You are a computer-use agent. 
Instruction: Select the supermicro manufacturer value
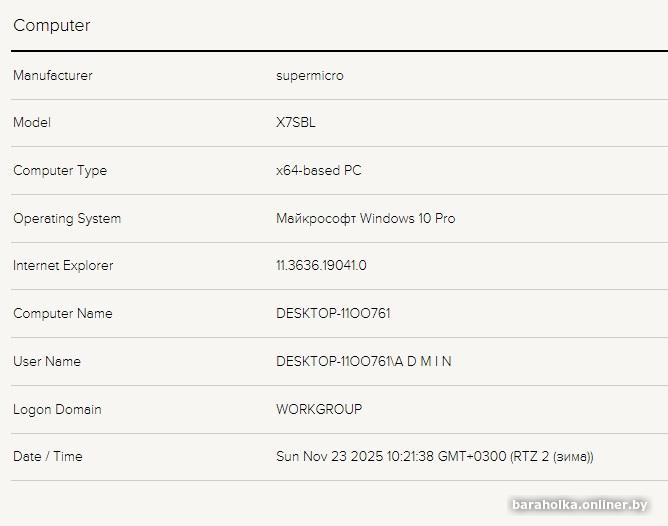pos(310,76)
